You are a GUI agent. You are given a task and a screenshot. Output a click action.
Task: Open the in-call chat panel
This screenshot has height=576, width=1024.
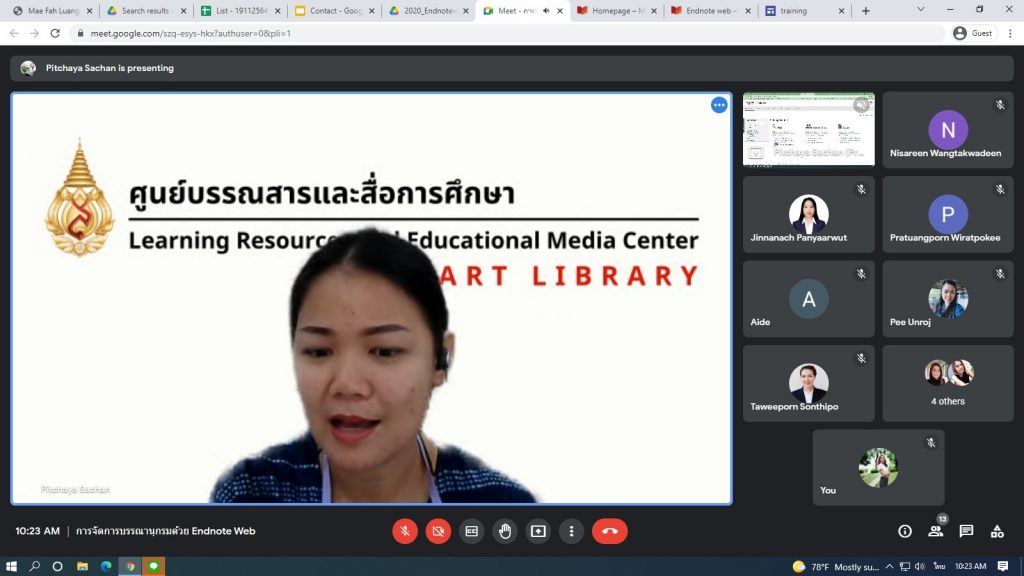966,531
